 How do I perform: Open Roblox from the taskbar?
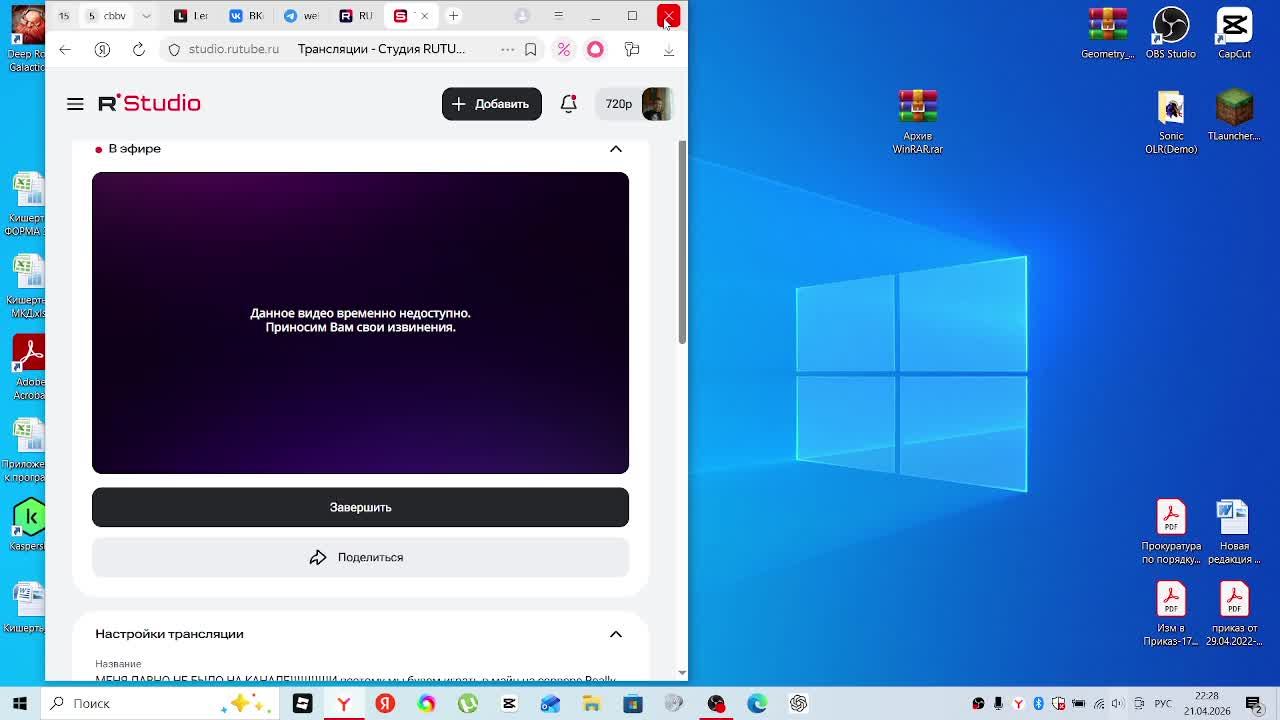302,703
